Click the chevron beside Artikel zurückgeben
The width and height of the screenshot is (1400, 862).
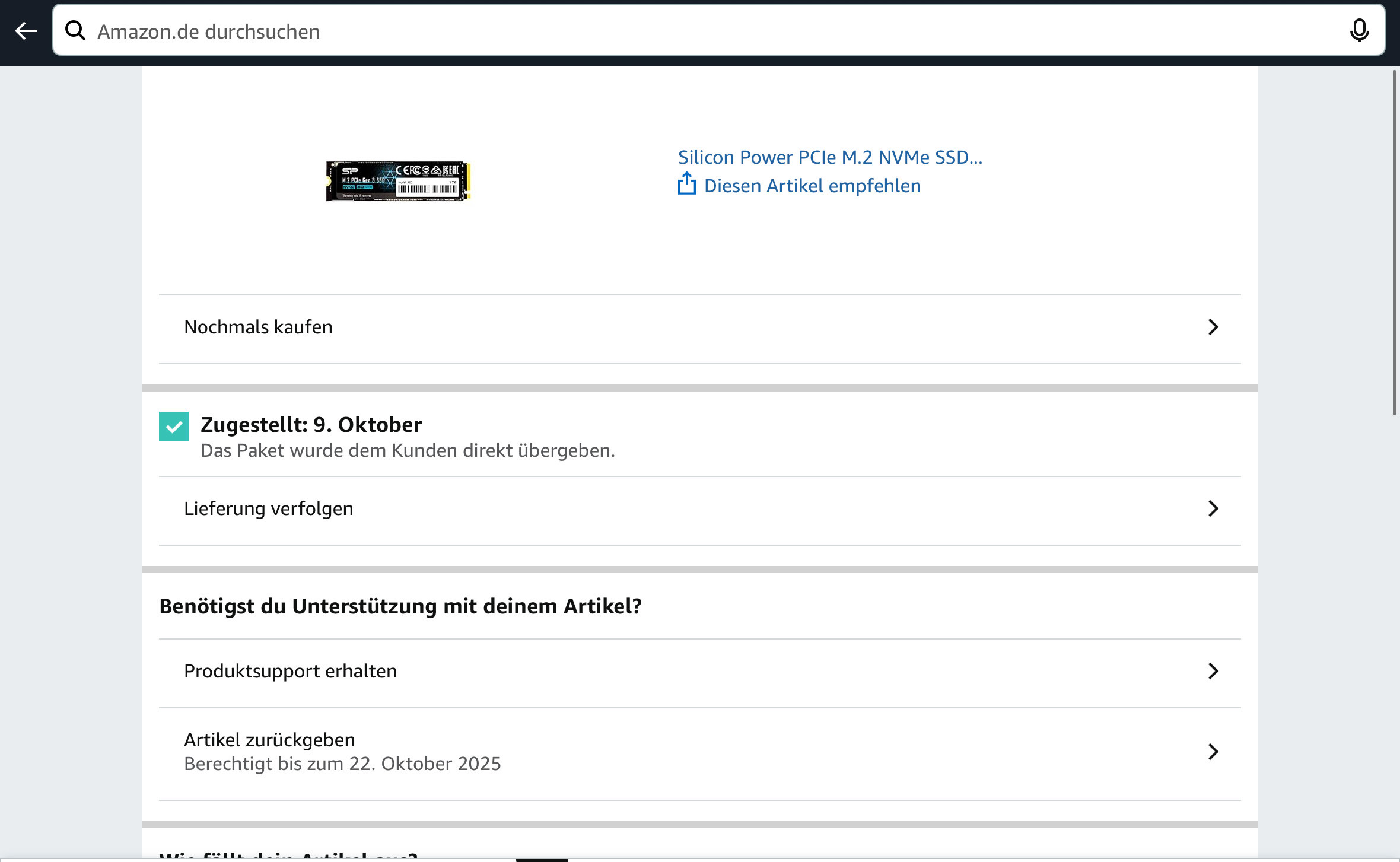pos(1213,752)
